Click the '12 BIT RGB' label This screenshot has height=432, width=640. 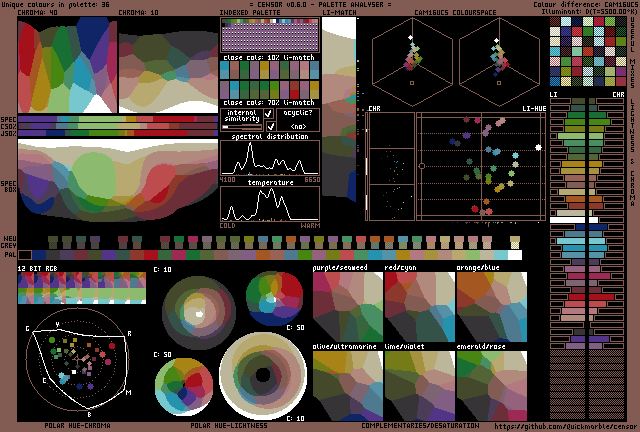coord(37,268)
